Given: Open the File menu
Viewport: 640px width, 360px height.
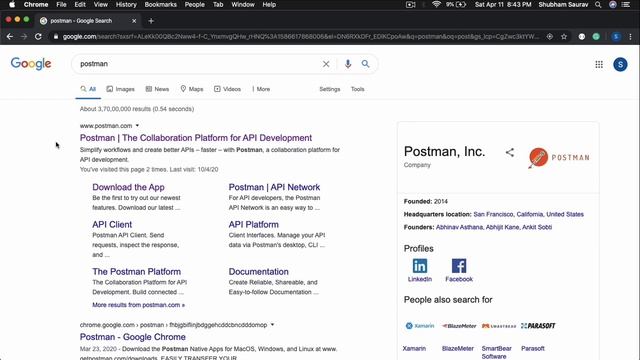Looking at the screenshot, I should [61, 4].
